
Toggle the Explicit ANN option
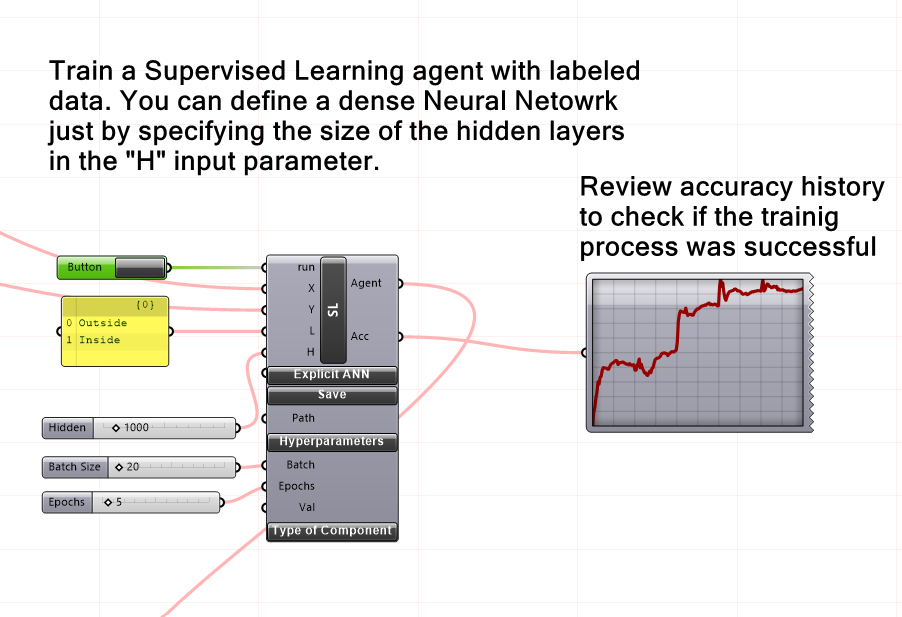(x=331, y=375)
